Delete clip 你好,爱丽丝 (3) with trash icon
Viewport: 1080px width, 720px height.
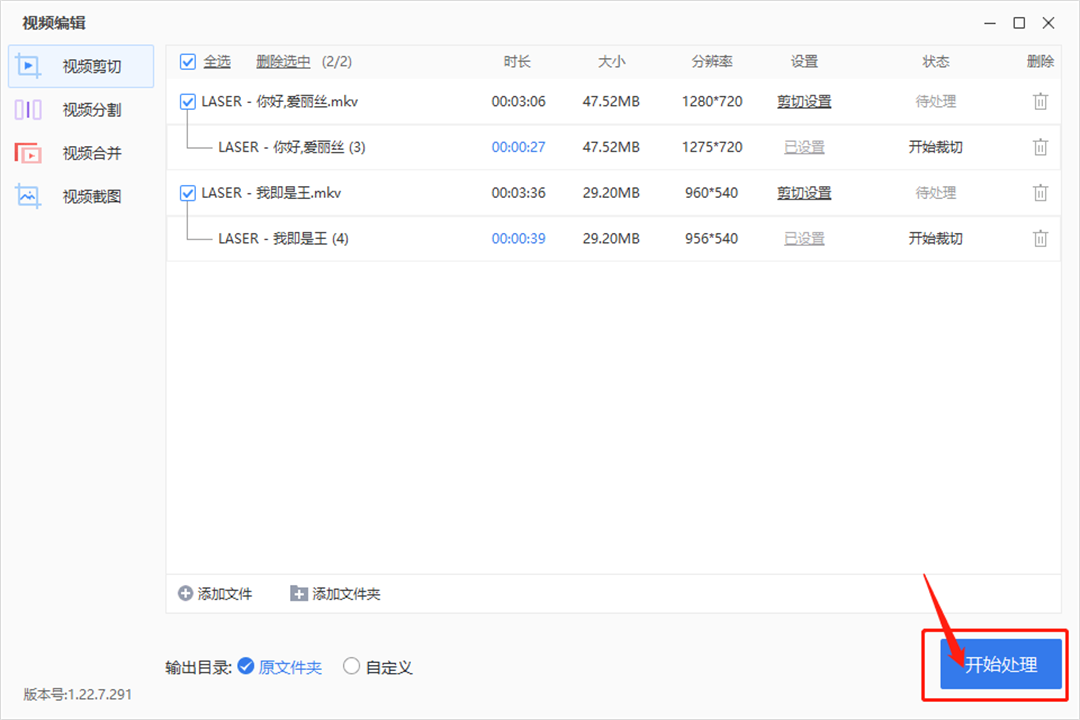1040,147
